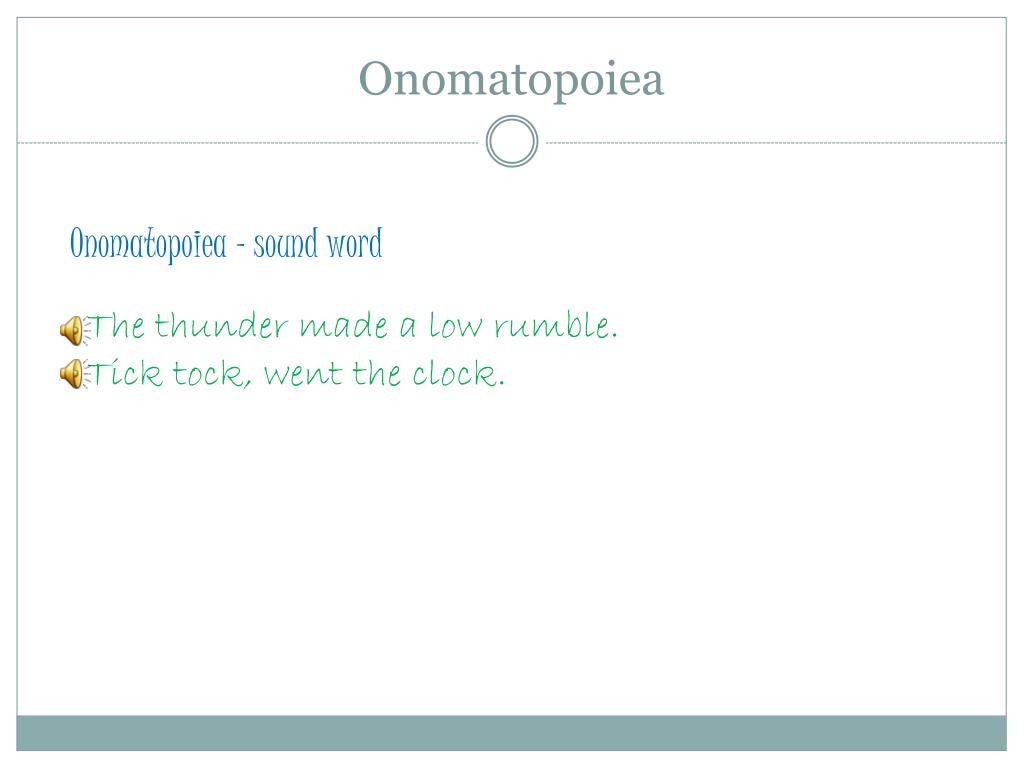
Task: Play the sound icon beside Tick tock sentence
Action: click(x=73, y=374)
